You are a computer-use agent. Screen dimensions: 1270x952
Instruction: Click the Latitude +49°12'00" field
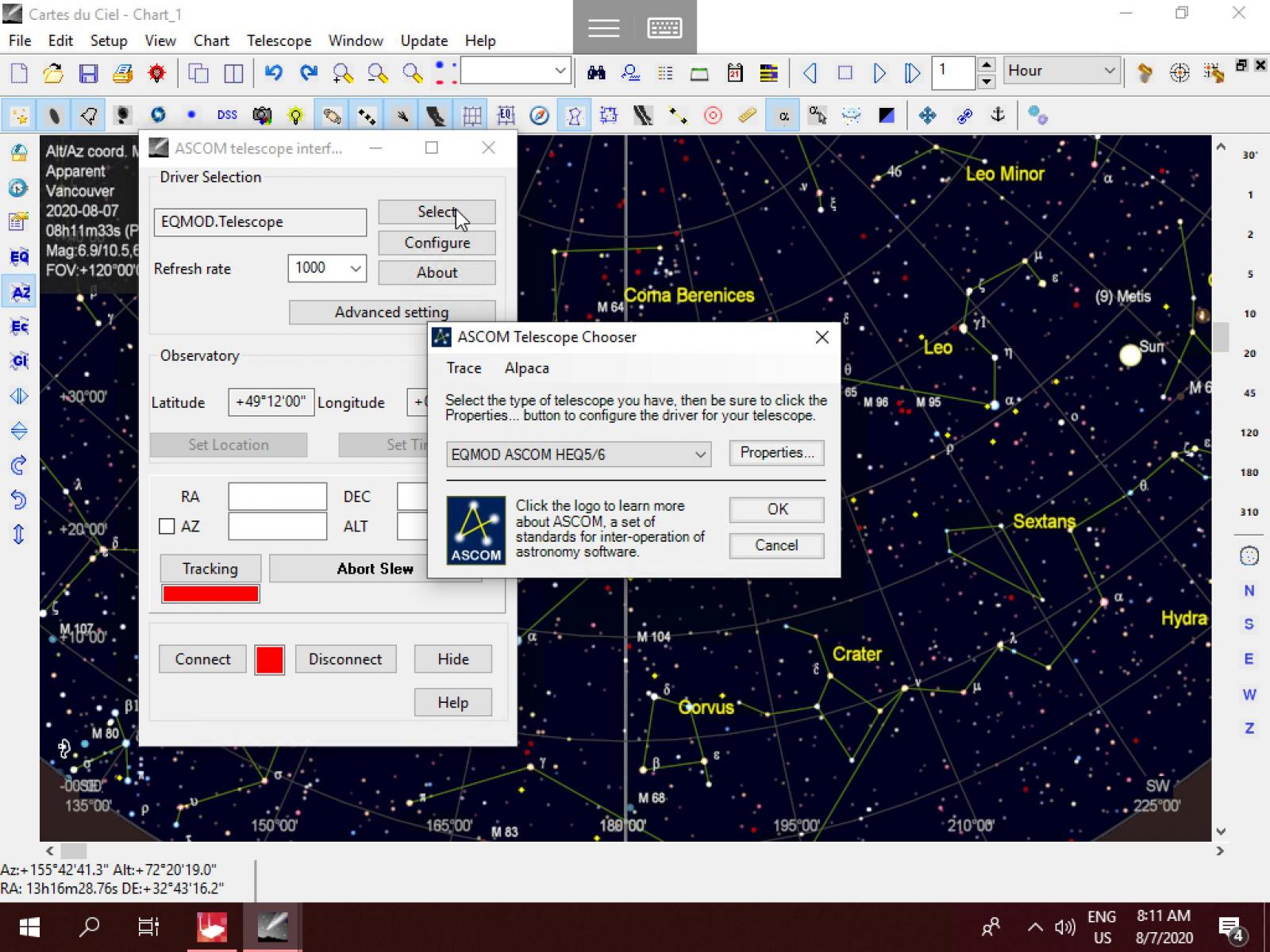(271, 402)
